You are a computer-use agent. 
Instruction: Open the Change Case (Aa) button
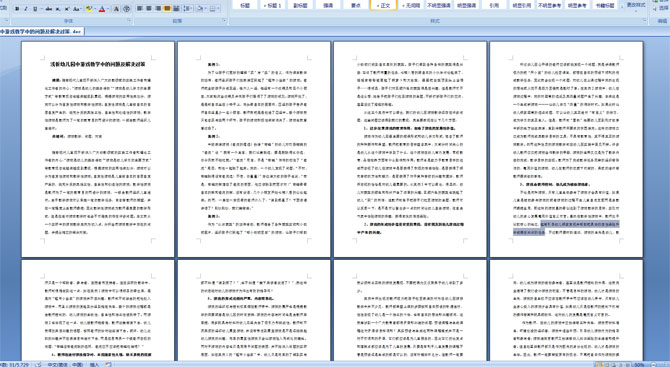point(76,9)
